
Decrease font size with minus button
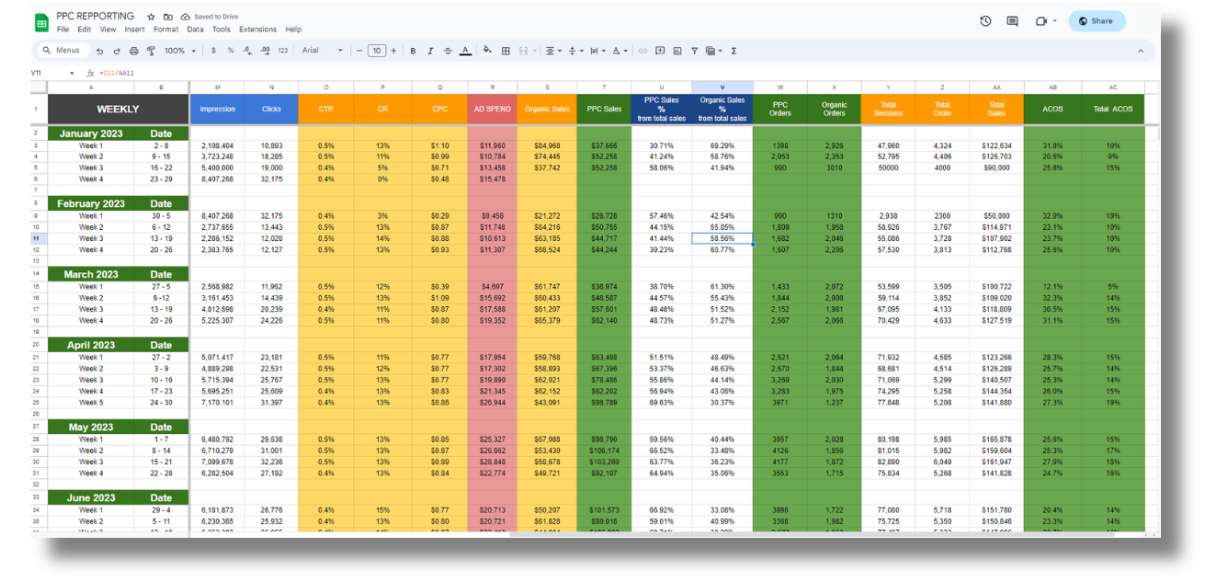(x=359, y=50)
